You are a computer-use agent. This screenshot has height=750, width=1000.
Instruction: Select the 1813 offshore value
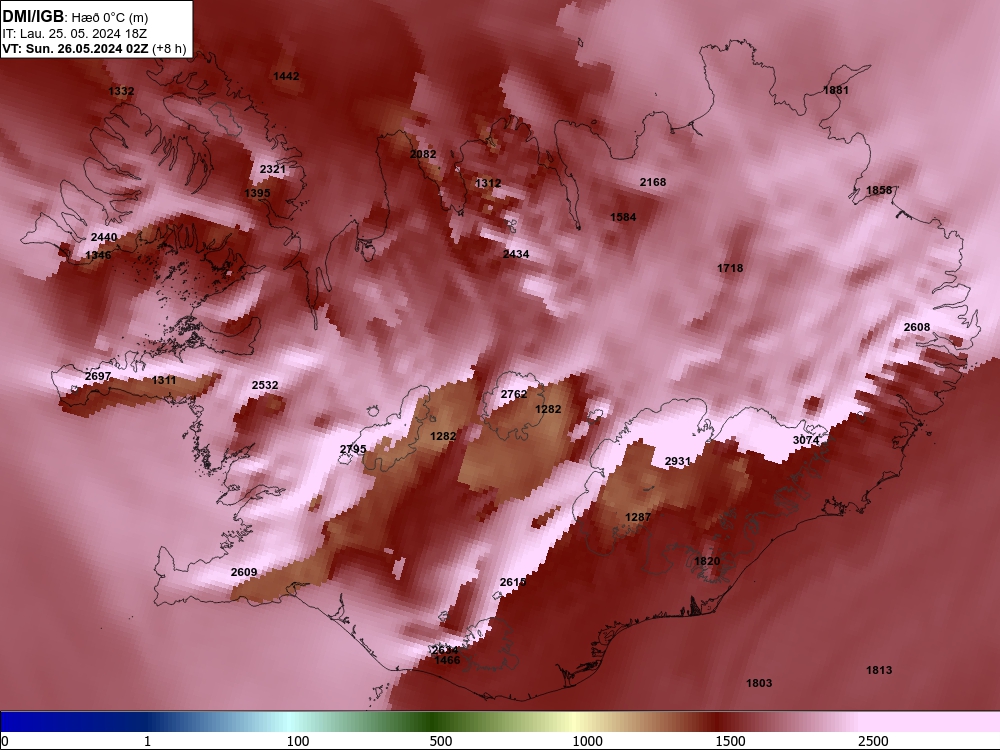point(879,670)
